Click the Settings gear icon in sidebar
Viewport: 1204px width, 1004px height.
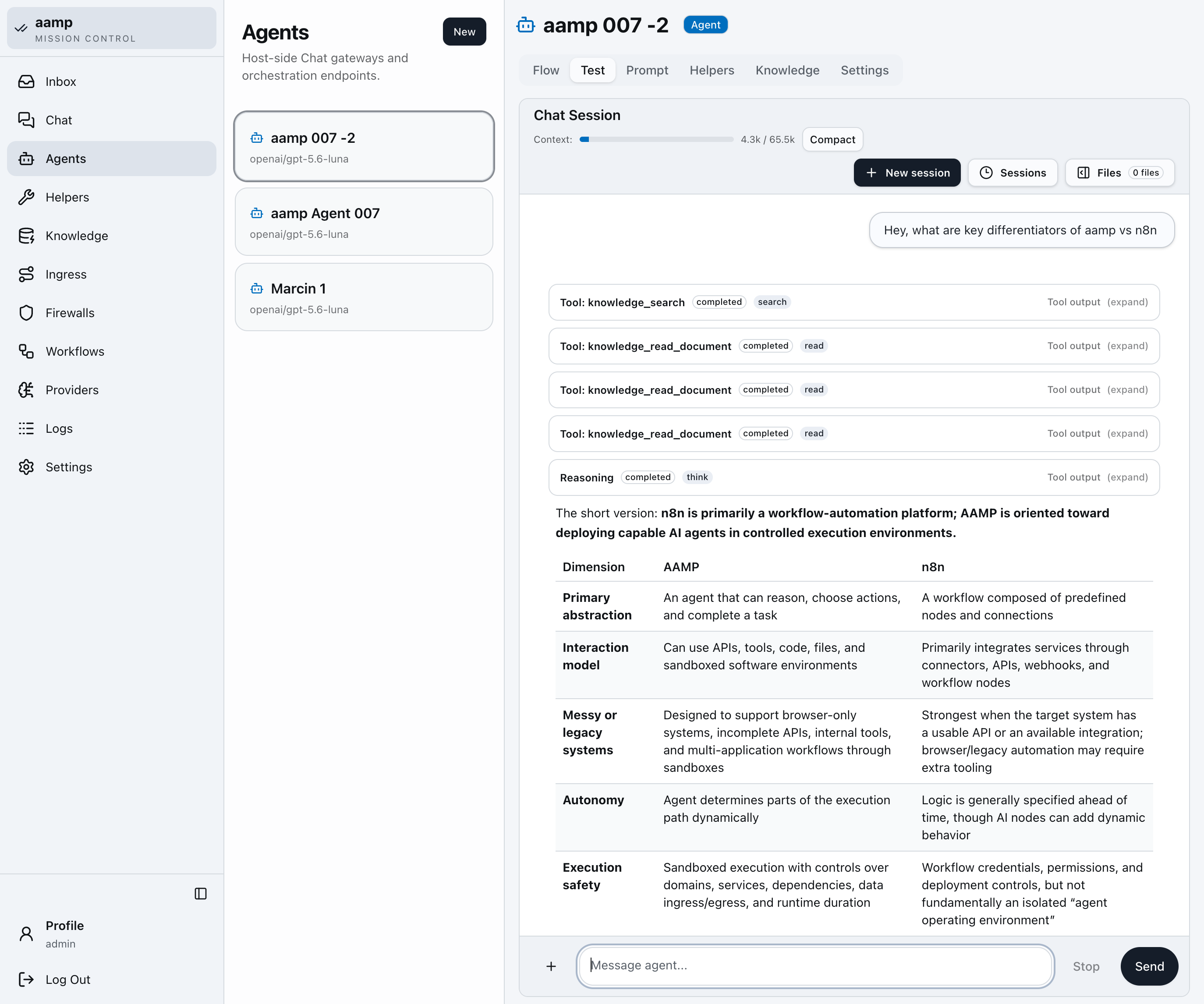(x=26, y=467)
